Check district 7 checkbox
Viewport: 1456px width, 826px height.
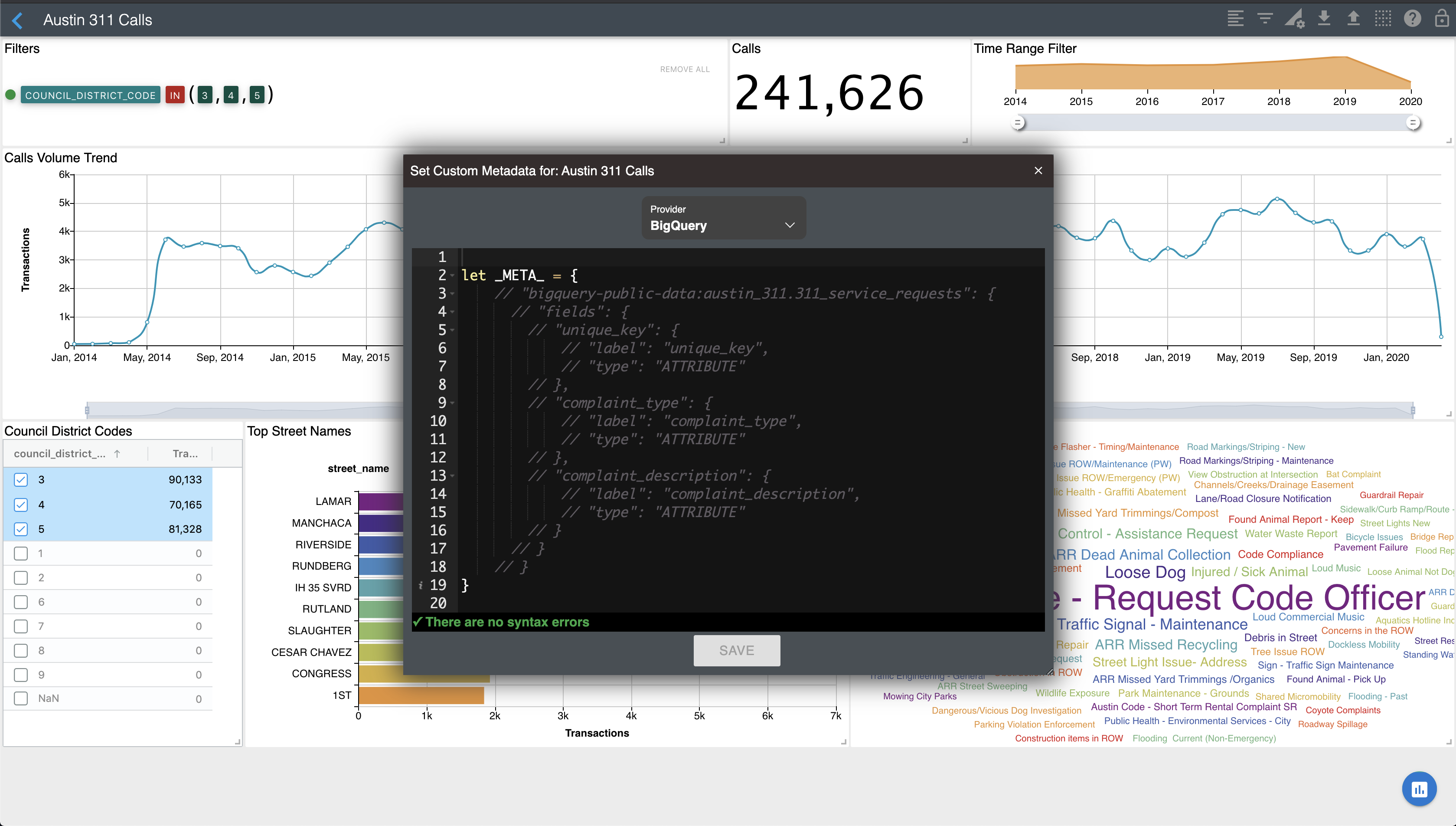pos(21,627)
